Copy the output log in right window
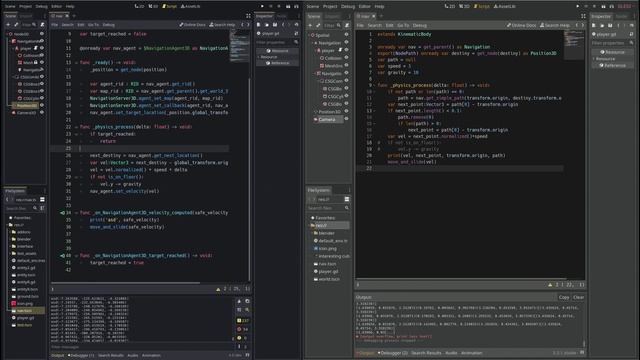 pos(564,297)
